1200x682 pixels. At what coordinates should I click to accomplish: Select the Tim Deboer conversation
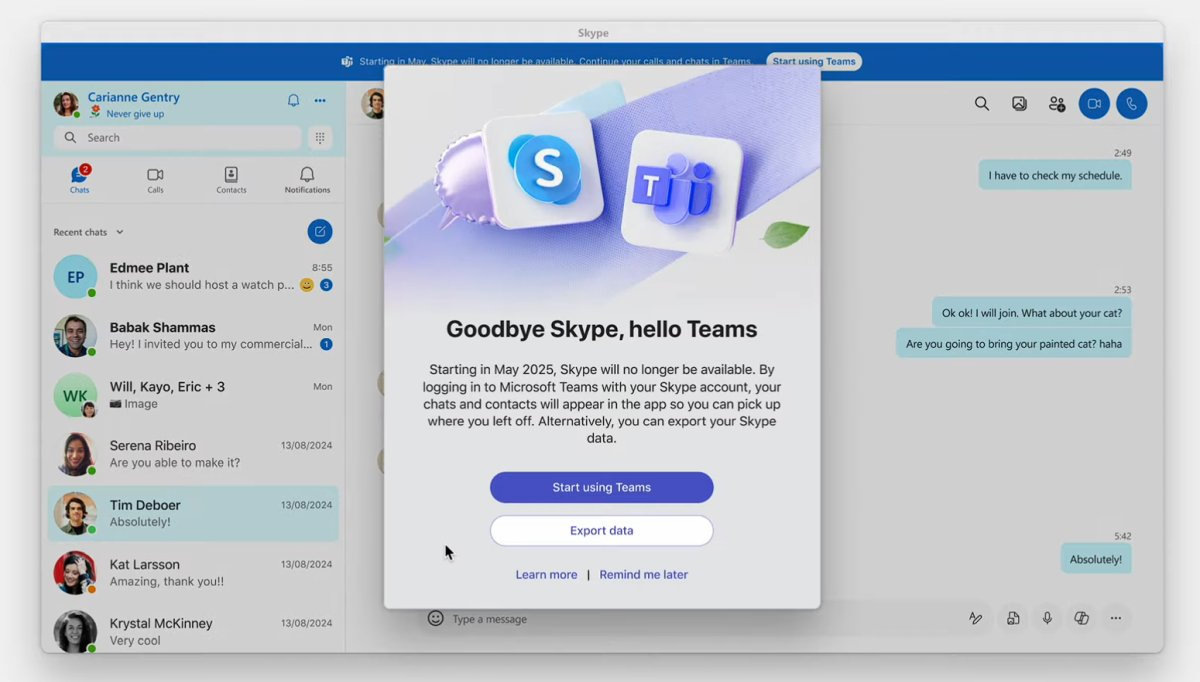193,513
